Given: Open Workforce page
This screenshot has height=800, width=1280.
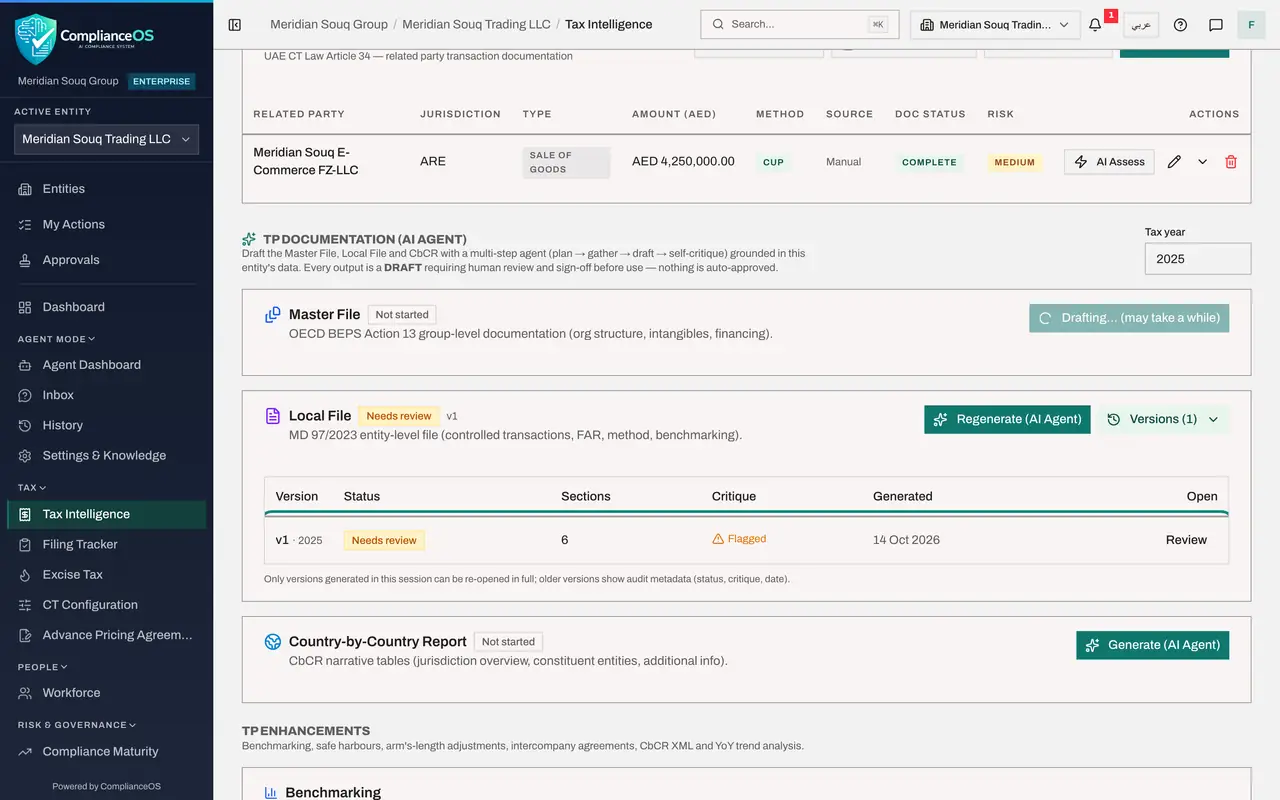Looking at the screenshot, I should pyautogui.click(x=106, y=693).
